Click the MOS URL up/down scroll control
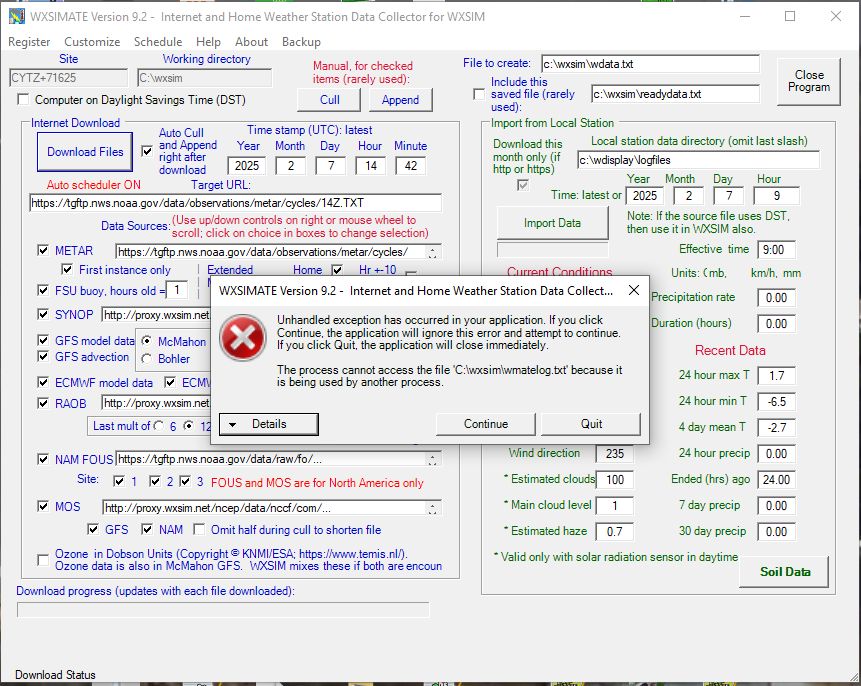 pos(433,508)
